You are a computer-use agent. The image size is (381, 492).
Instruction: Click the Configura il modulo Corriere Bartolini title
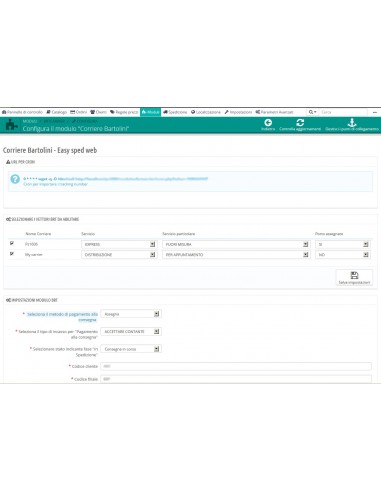click(x=76, y=129)
